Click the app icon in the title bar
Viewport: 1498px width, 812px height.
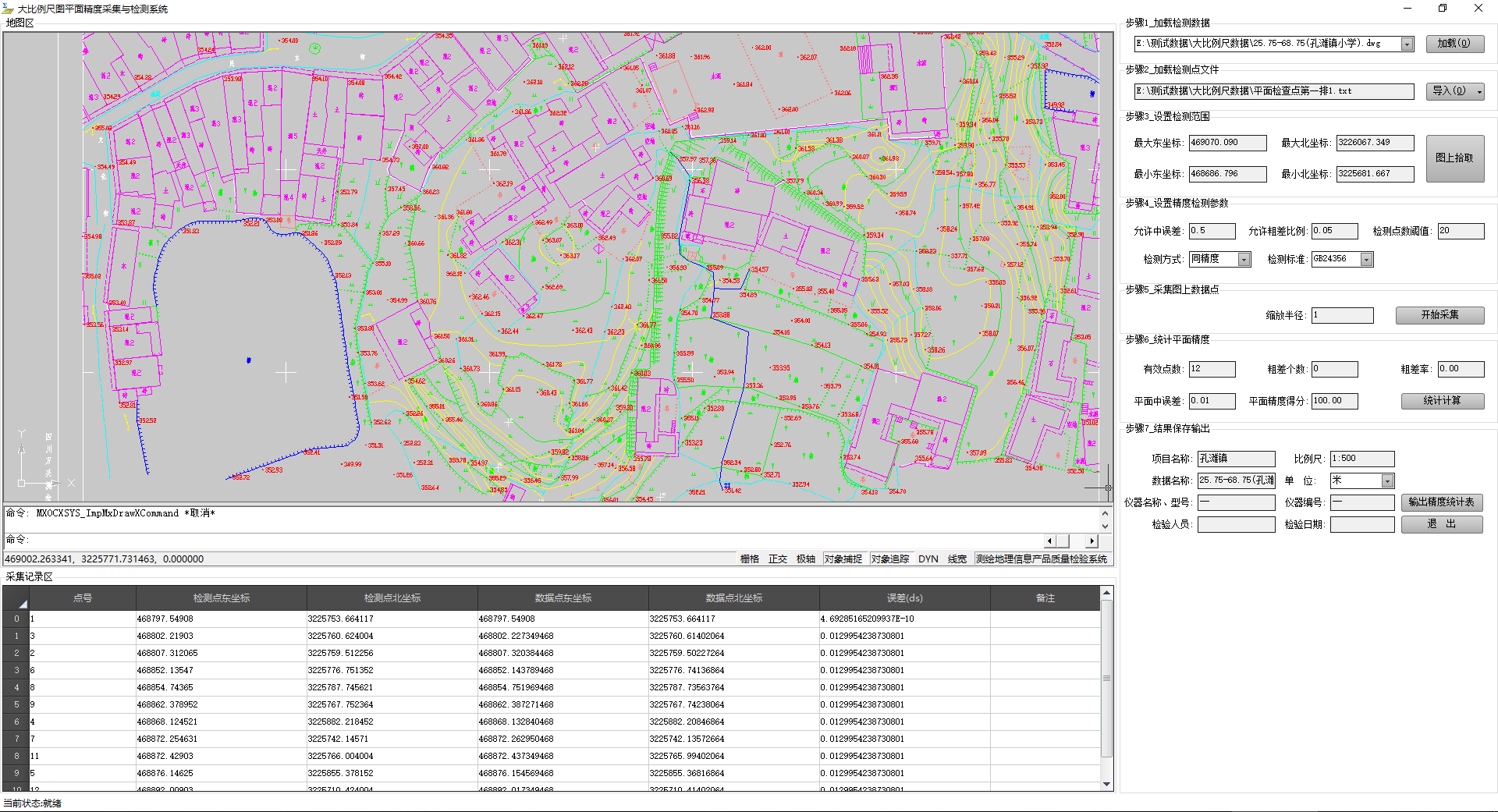pos(9,9)
